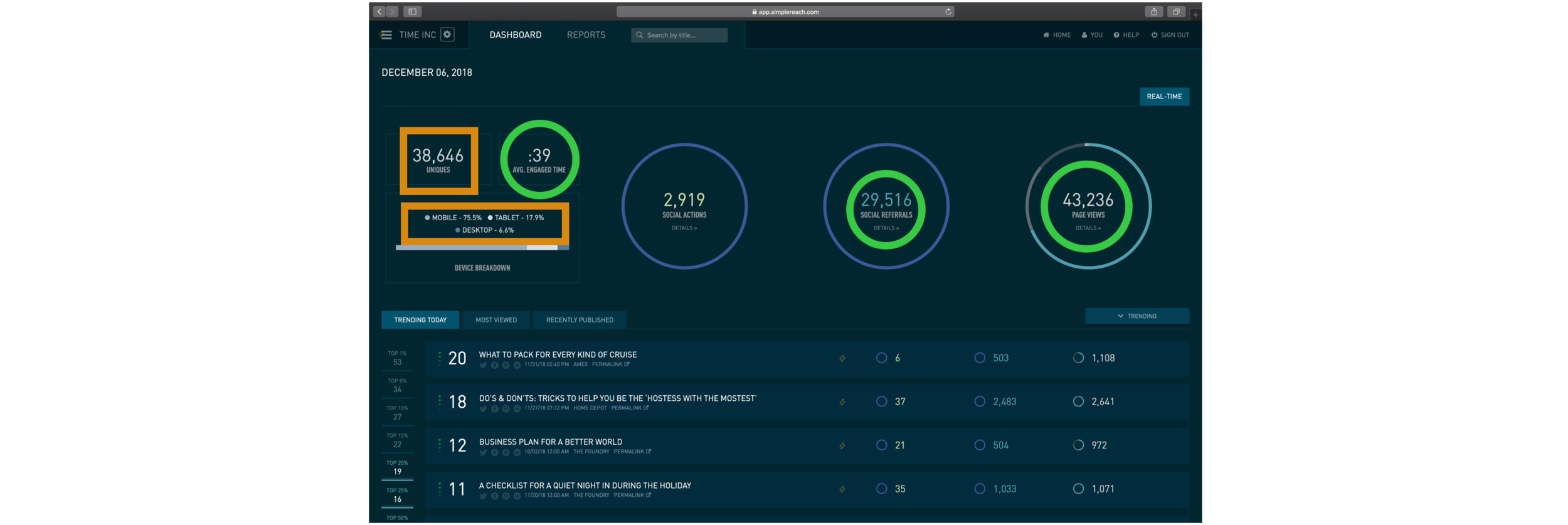Open TIME INC settings gear
Viewport: 1568px width, 525px height.
pos(447,34)
